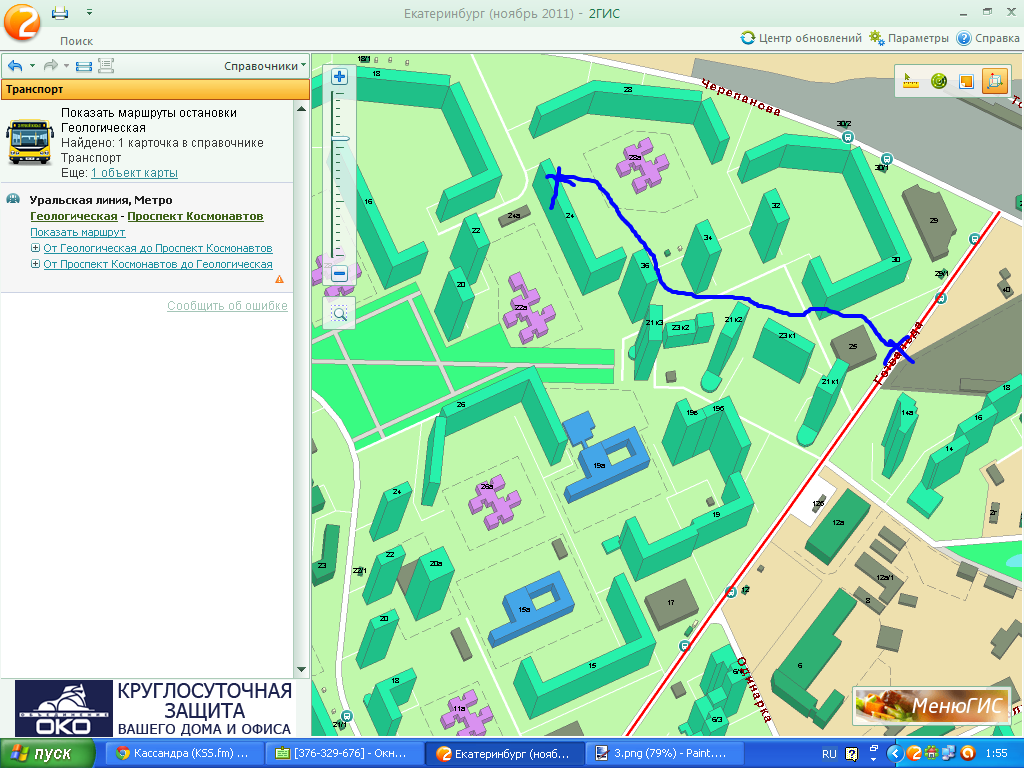The image size is (1024, 768).
Task: Click the Сообщить об ошибке link
Action: 227,306
